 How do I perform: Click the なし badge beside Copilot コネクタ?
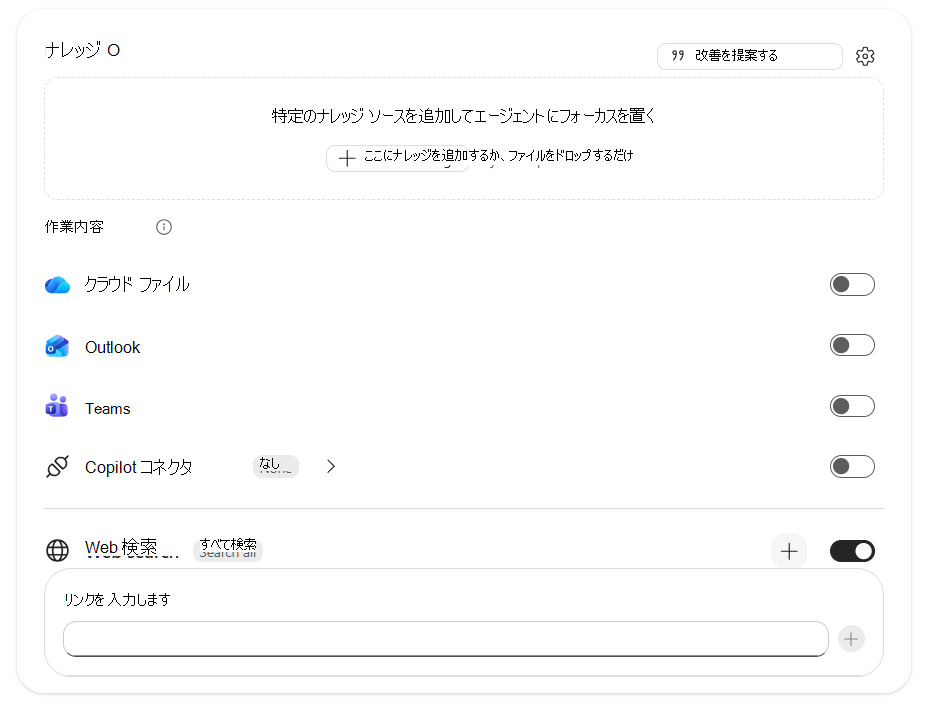(276, 466)
